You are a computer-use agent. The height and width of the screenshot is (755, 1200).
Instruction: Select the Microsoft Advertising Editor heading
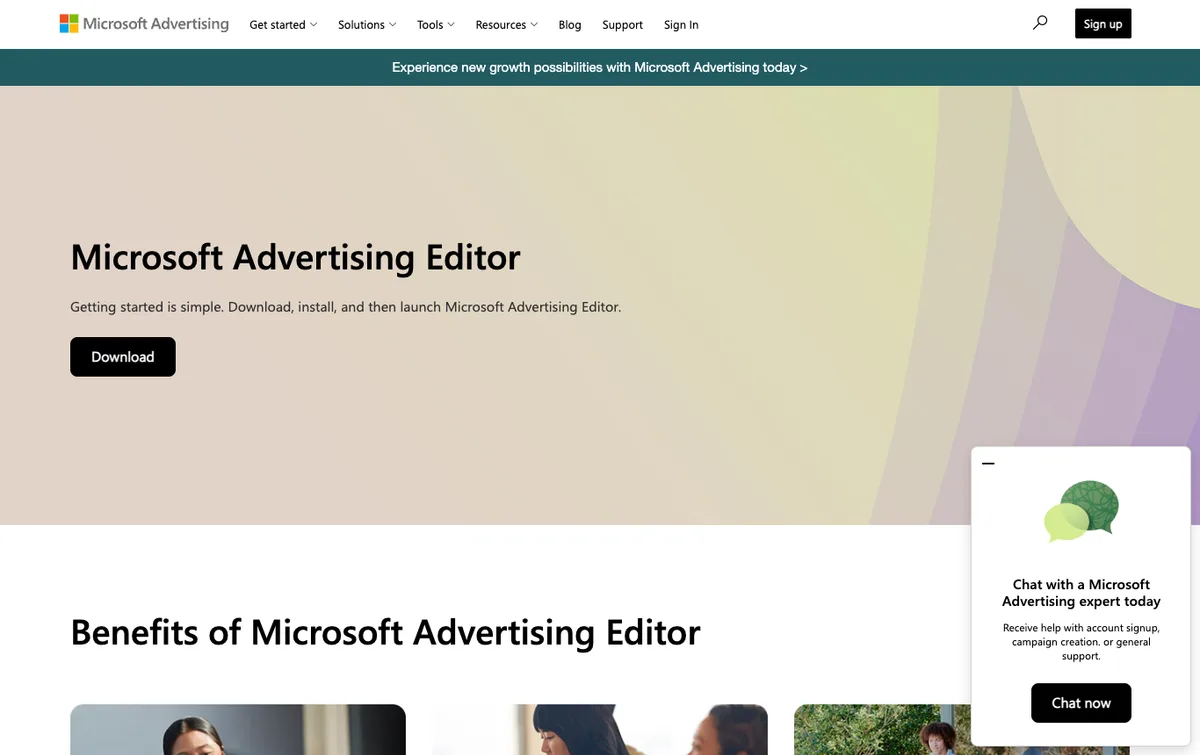click(295, 257)
